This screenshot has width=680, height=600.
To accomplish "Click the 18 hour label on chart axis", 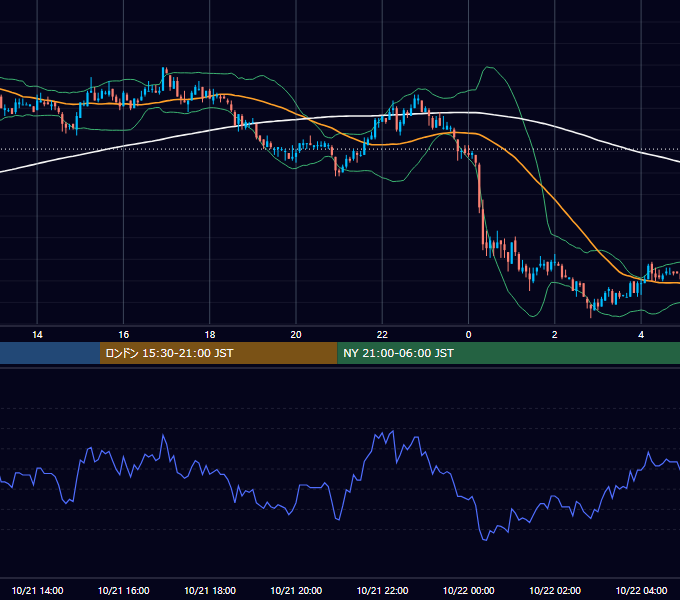I will [210, 335].
